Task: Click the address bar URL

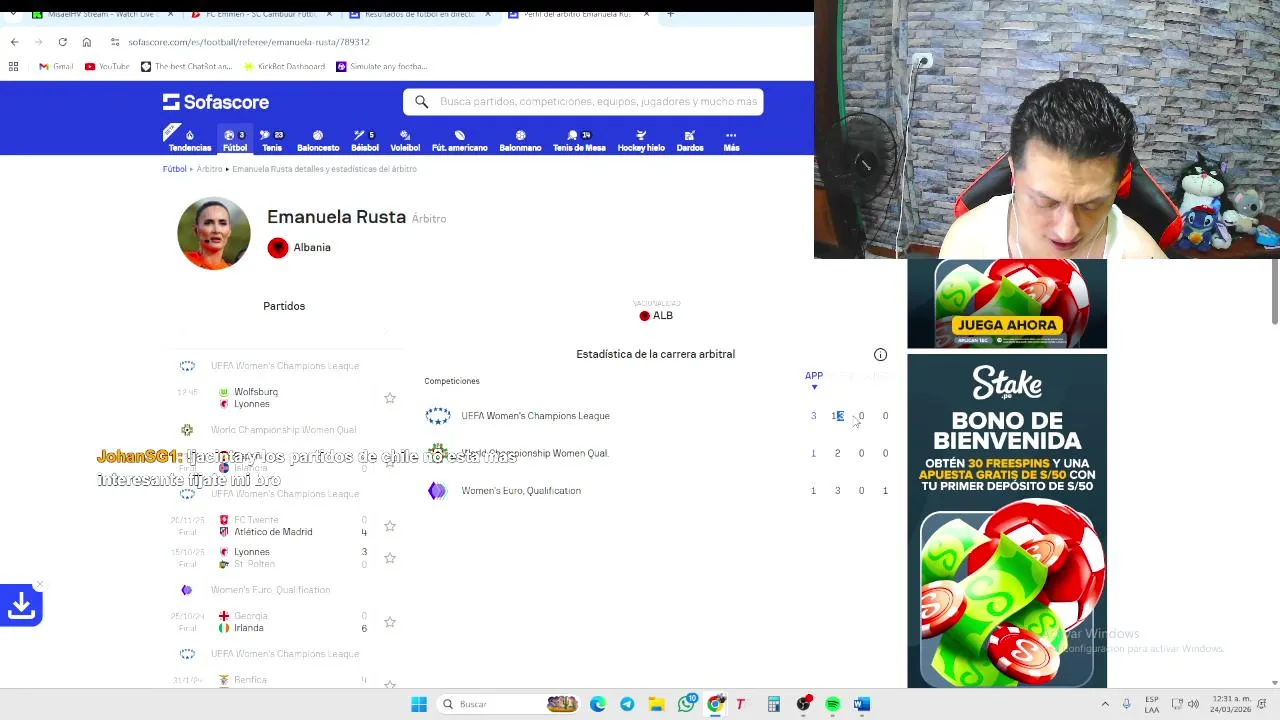Action: pyautogui.click(x=249, y=42)
